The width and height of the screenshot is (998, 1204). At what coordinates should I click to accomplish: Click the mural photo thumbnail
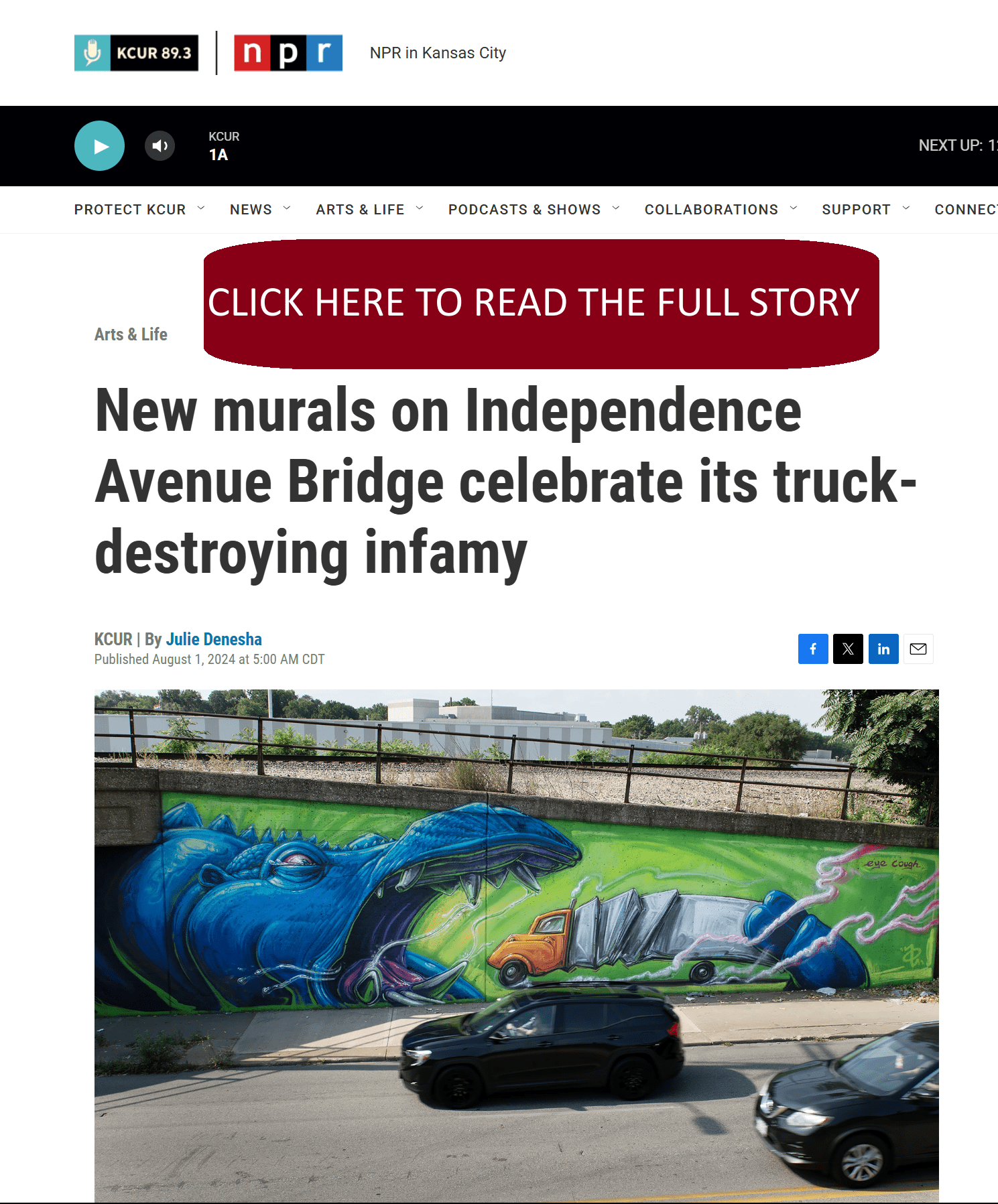(516, 945)
